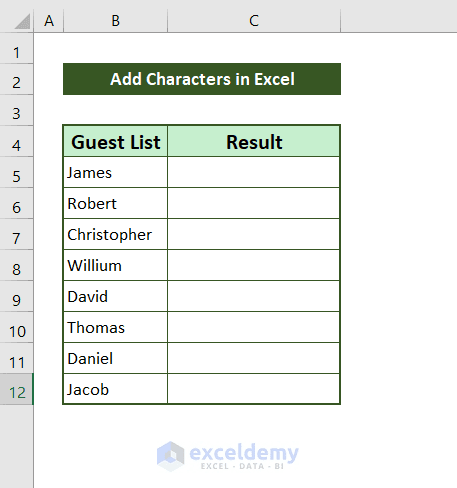Select column C header
The height and width of the screenshot is (488, 457).
click(254, 21)
